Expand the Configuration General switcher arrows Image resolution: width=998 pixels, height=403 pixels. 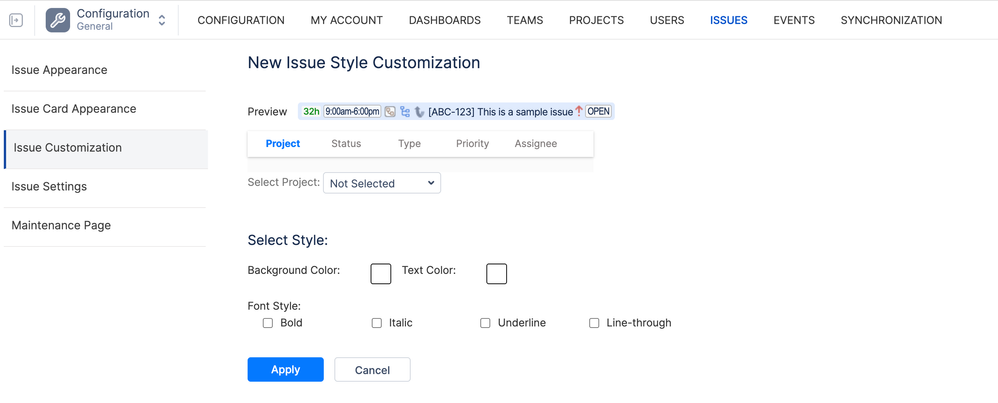(162, 20)
